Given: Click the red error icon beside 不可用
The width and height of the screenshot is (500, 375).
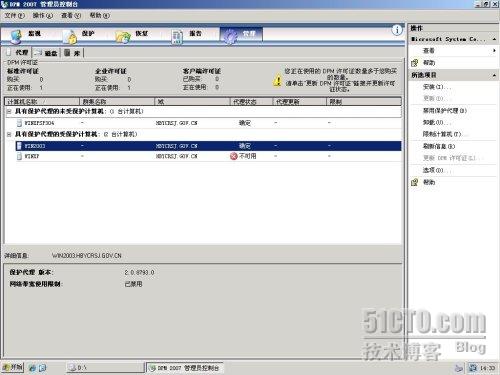Looking at the screenshot, I should [234, 156].
